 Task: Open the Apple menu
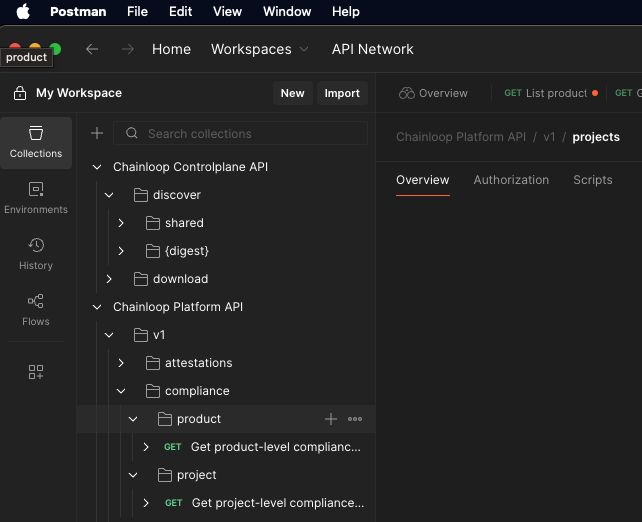click(x=23, y=11)
